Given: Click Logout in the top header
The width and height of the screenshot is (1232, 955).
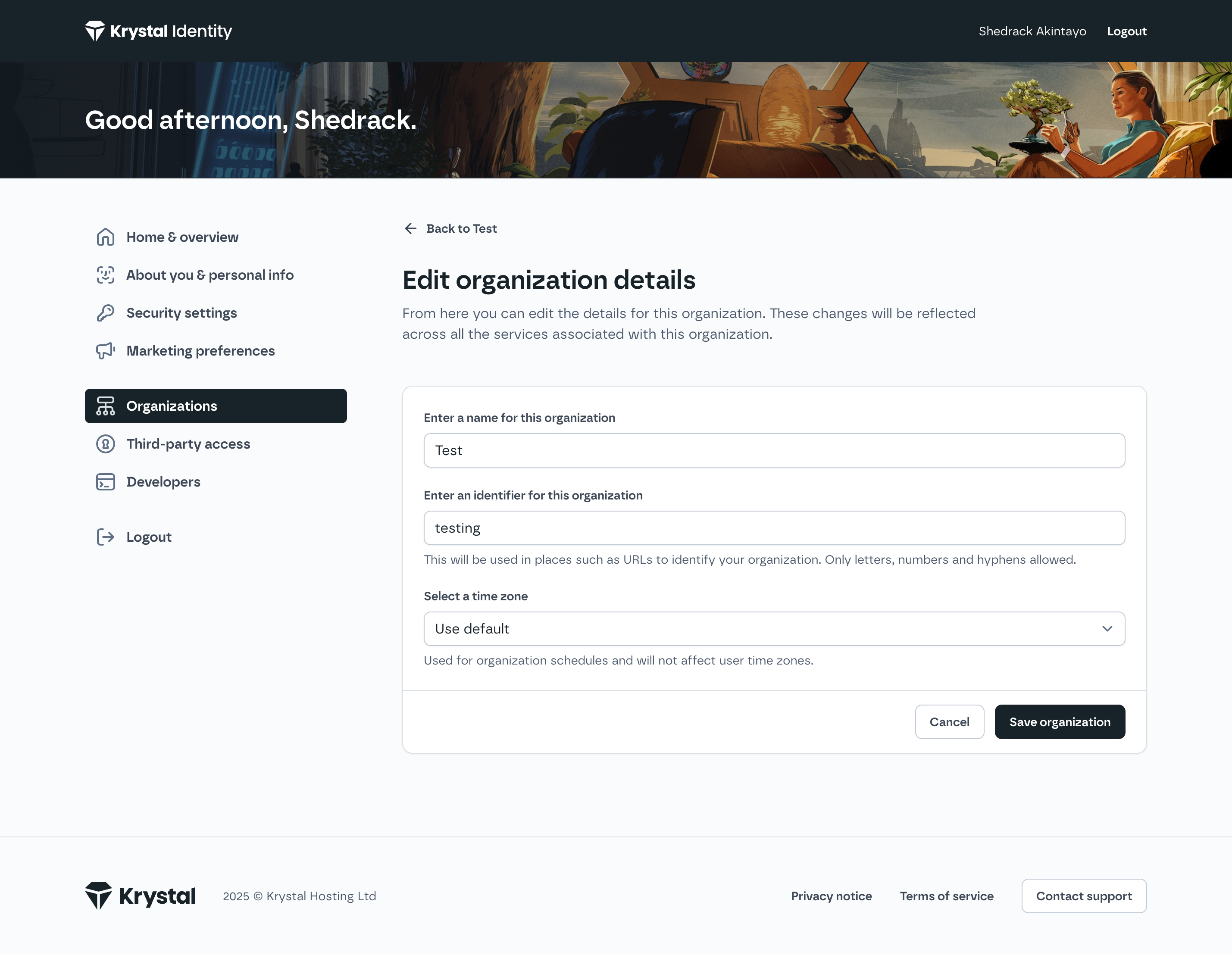Looking at the screenshot, I should [1126, 31].
